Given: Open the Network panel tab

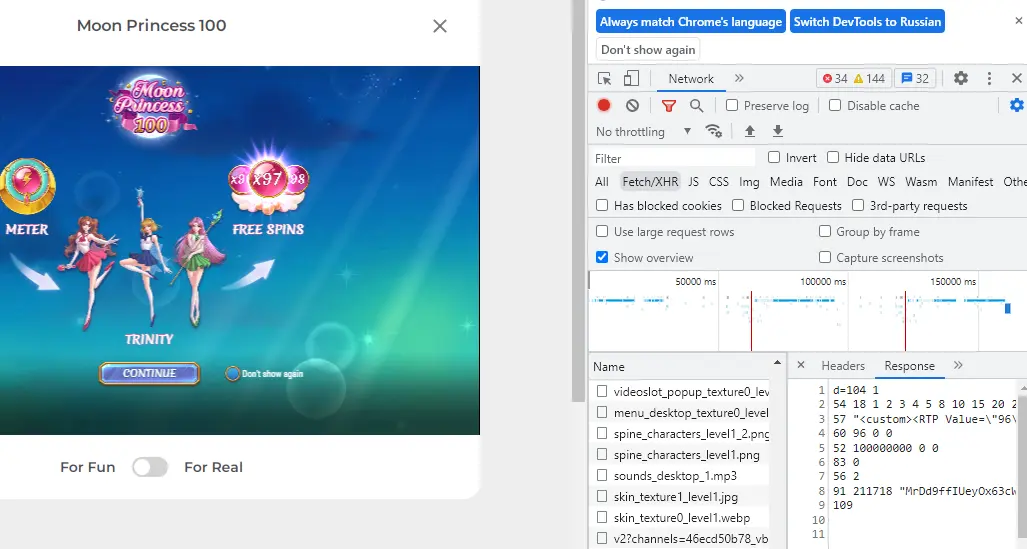Looking at the screenshot, I should [x=691, y=79].
